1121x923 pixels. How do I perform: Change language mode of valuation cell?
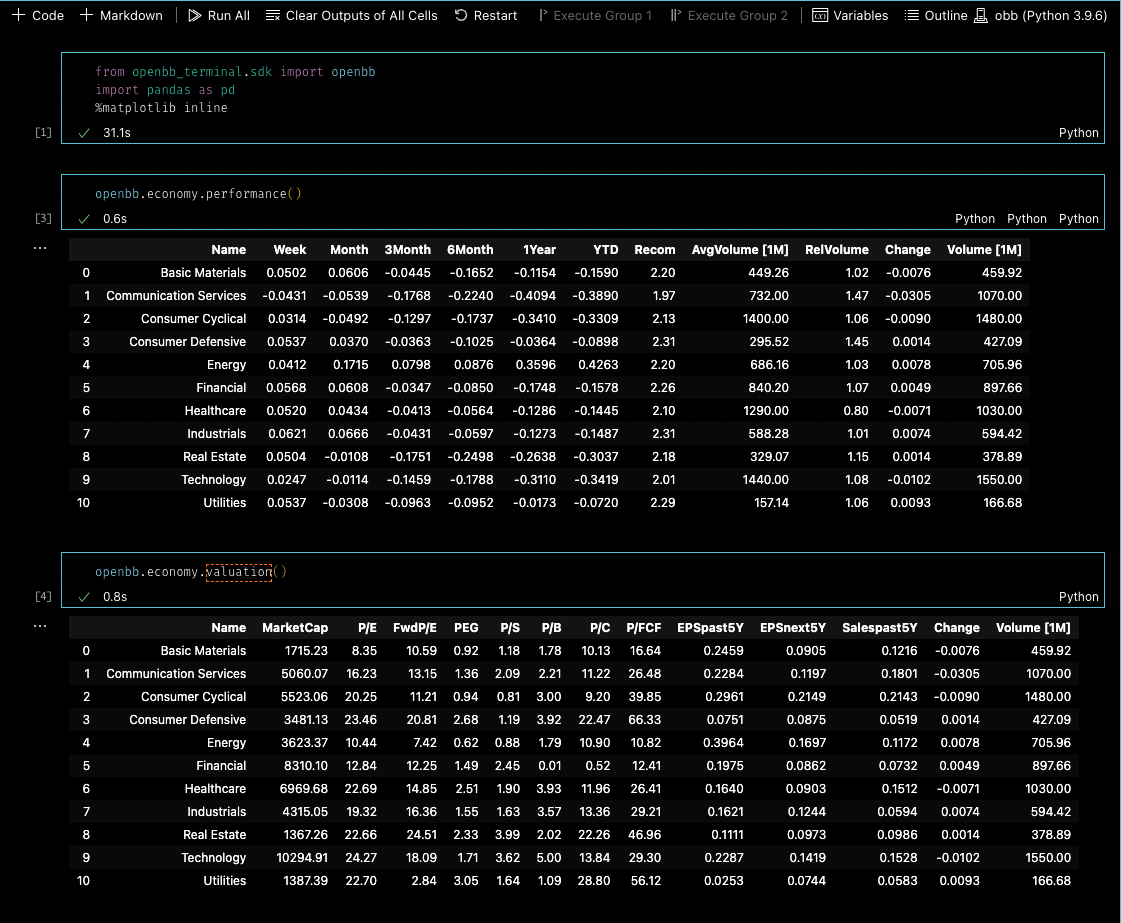pos(1078,596)
